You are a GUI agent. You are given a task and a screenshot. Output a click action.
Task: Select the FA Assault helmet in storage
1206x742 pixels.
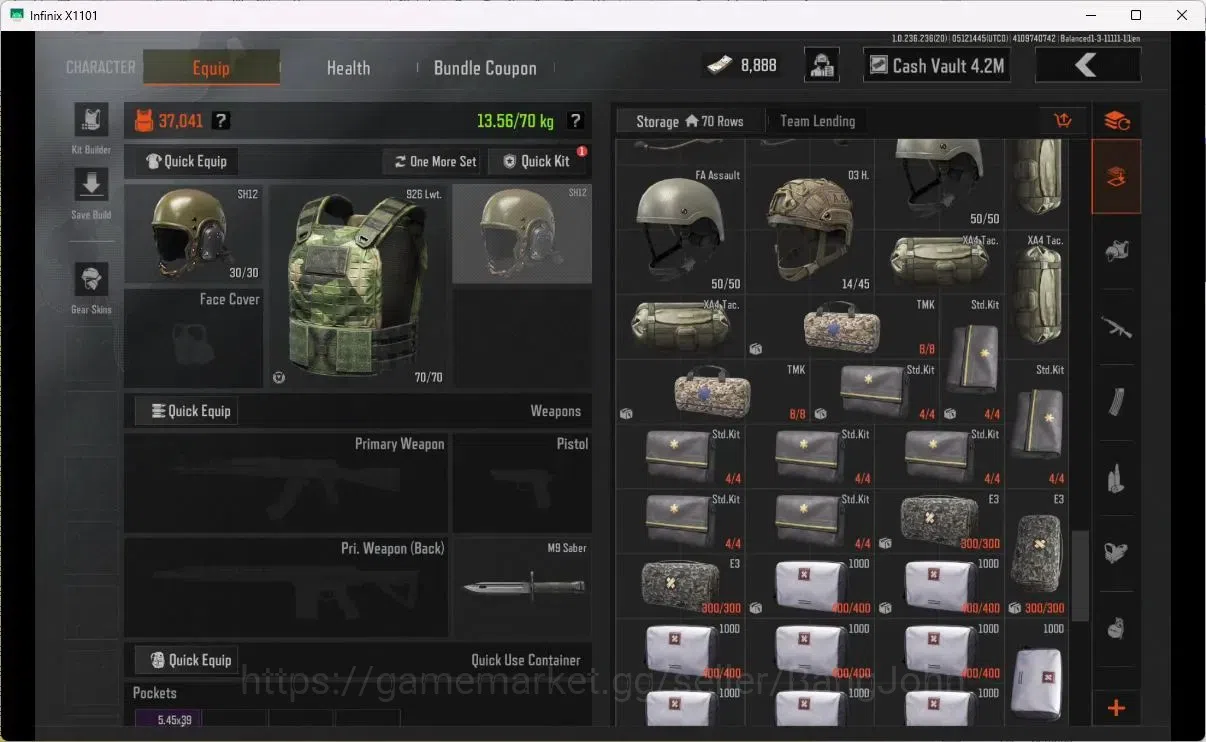(680, 230)
